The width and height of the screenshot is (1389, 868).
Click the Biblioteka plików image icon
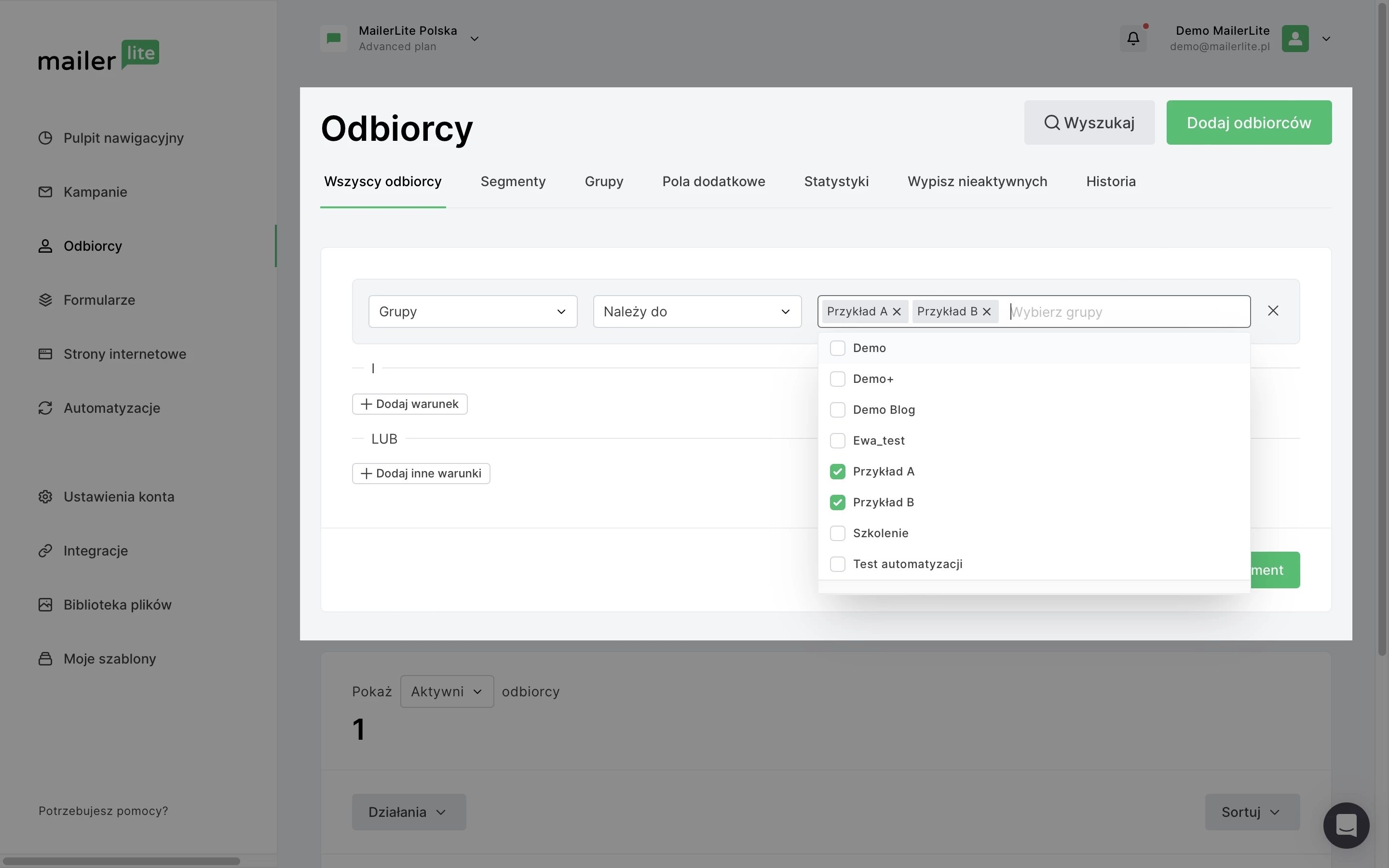pyautogui.click(x=45, y=605)
